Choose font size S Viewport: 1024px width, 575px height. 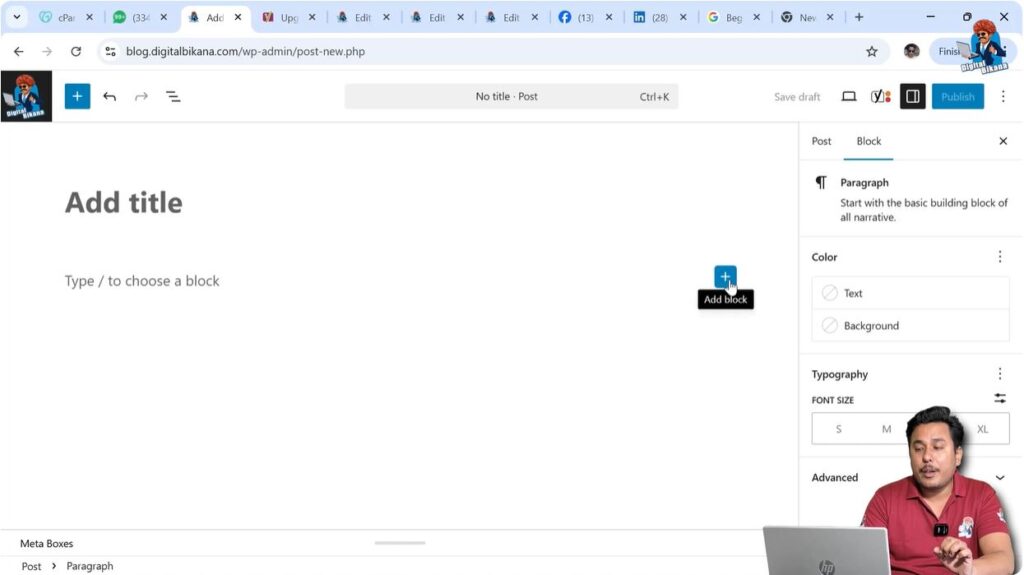[839, 429]
